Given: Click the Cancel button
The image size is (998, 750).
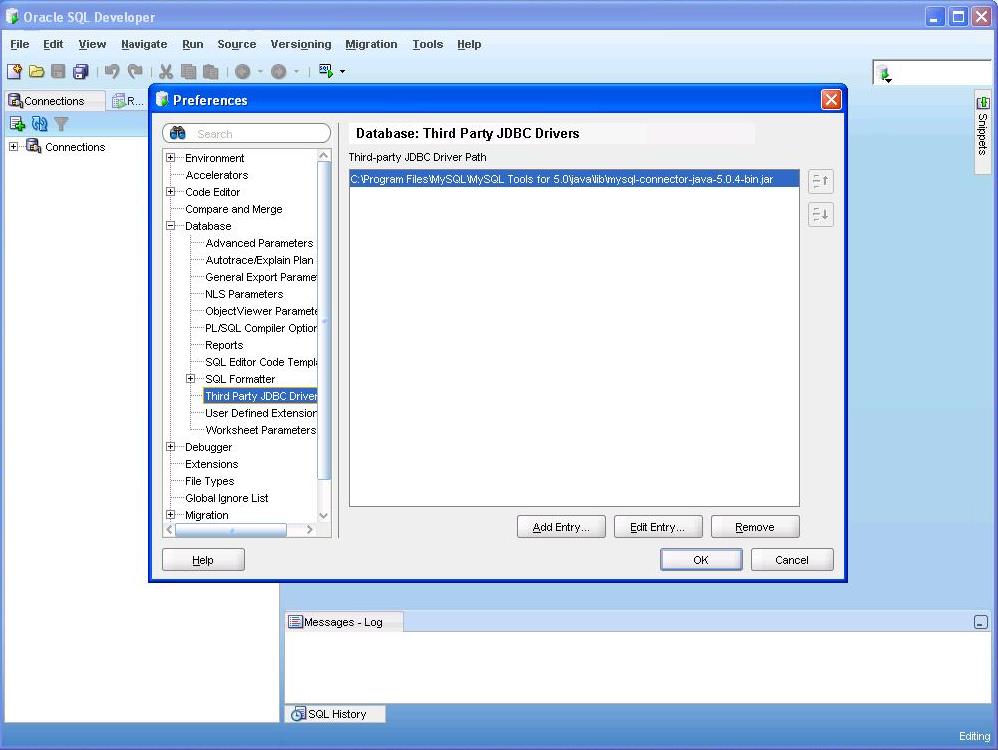Looking at the screenshot, I should click(x=792, y=560).
